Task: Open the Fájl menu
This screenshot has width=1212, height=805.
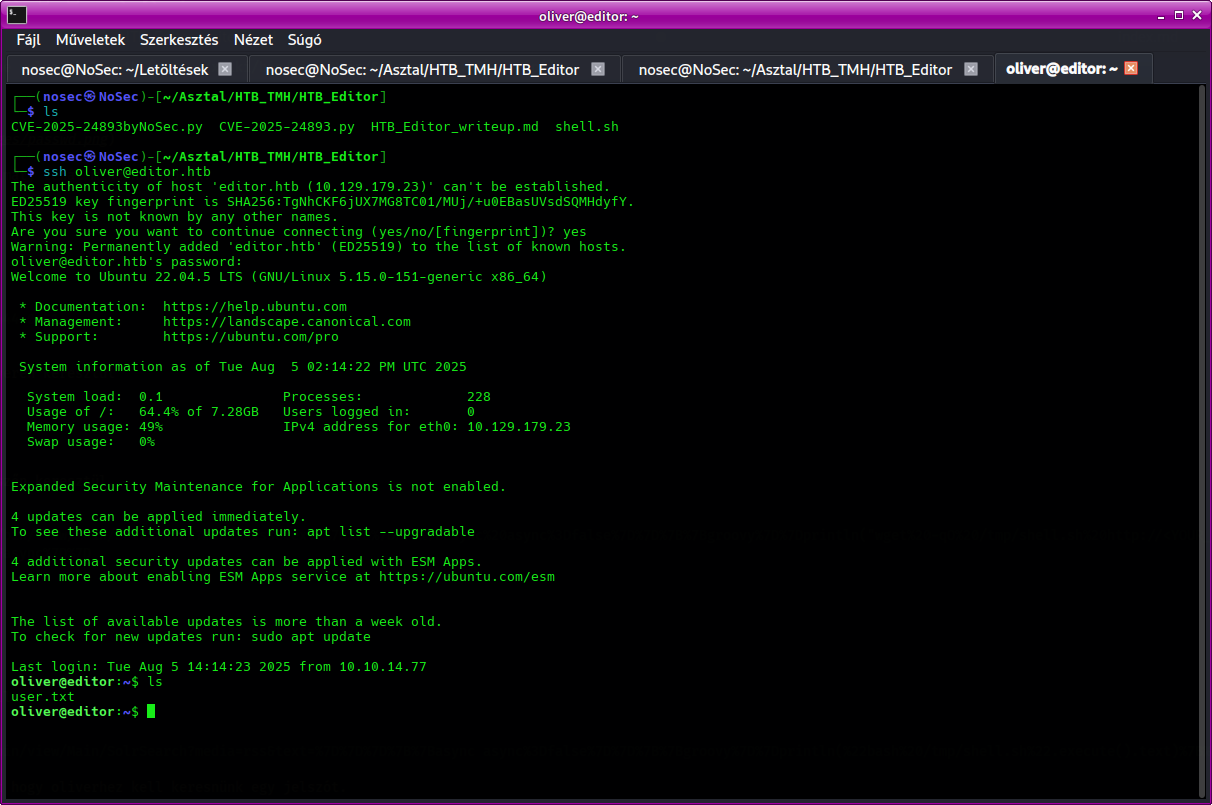Action: [x=29, y=40]
